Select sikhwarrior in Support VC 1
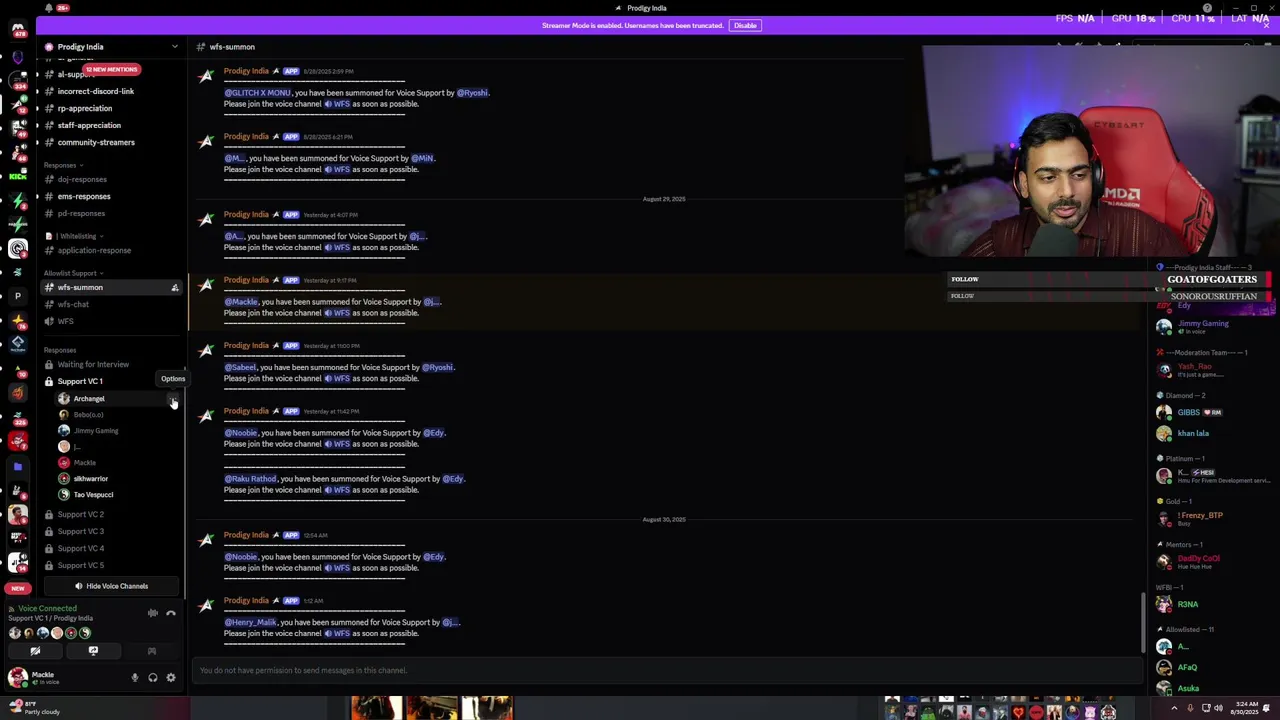Image resolution: width=1280 pixels, height=720 pixels. tap(91, 478)
